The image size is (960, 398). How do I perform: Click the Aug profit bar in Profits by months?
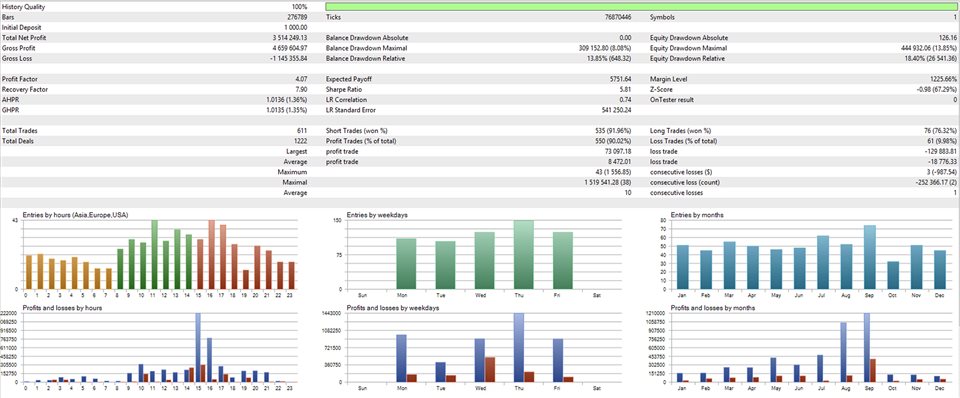click(843, 352)
